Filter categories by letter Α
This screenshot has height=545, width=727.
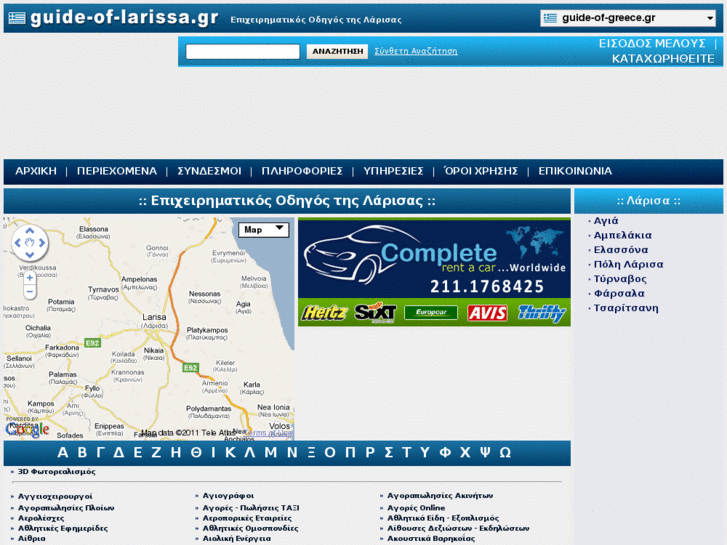coord(63,453)
